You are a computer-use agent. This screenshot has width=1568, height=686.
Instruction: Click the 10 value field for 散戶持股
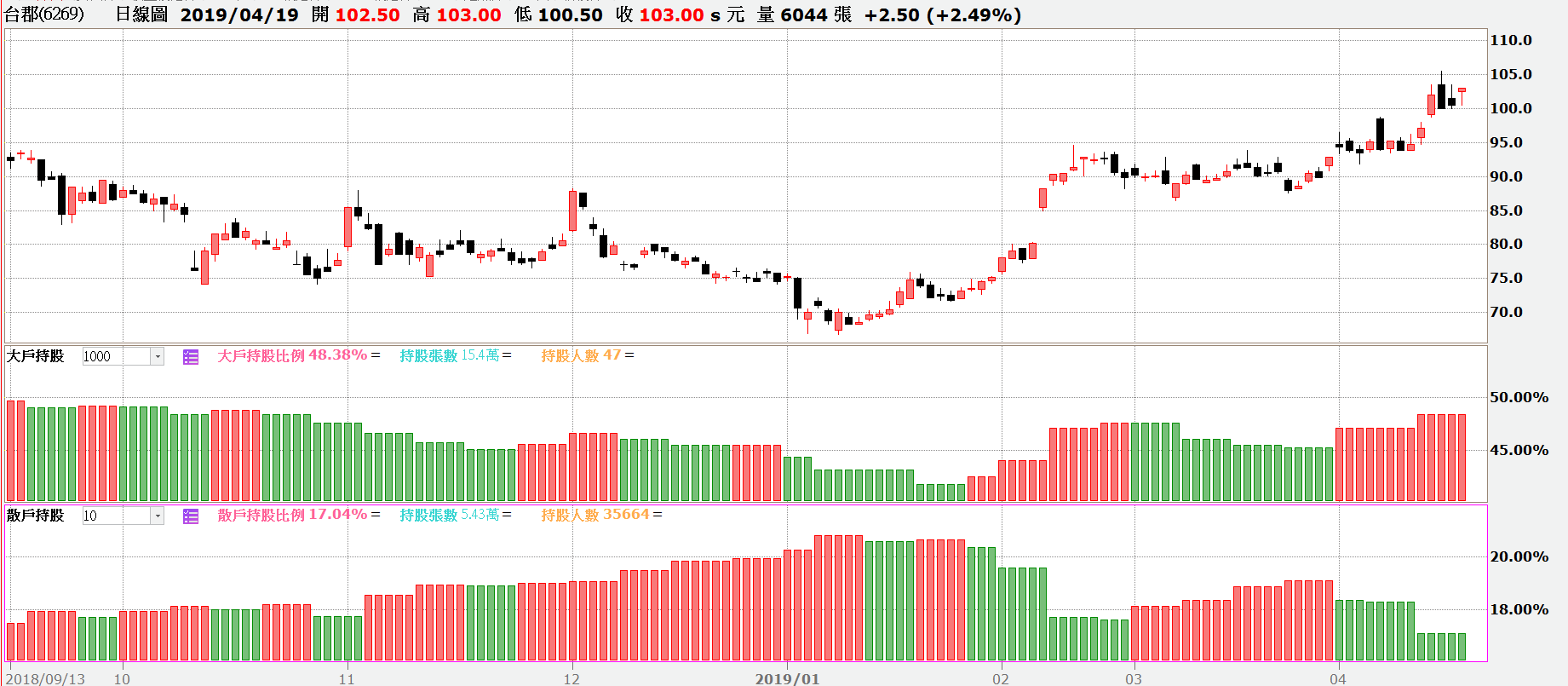pos(115,516)
